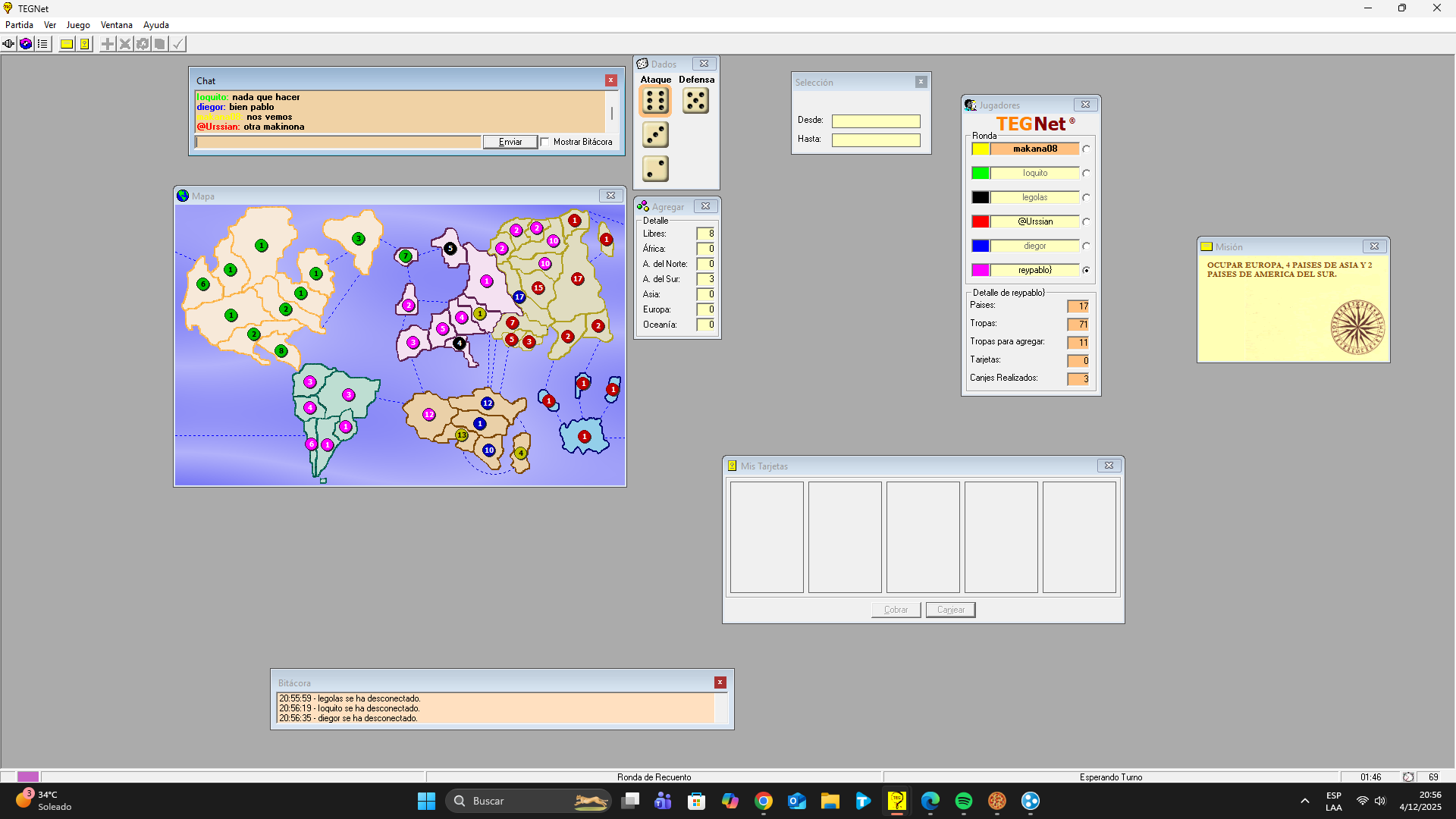Click the Canjear button under Mis Tarjetas
Image resolution: width=1456 pixels, height=819 pixels.
[x=950, y=610]
